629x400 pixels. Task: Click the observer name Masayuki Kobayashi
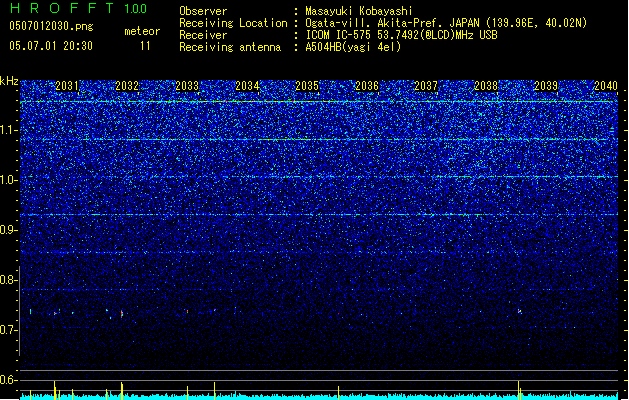359,11
